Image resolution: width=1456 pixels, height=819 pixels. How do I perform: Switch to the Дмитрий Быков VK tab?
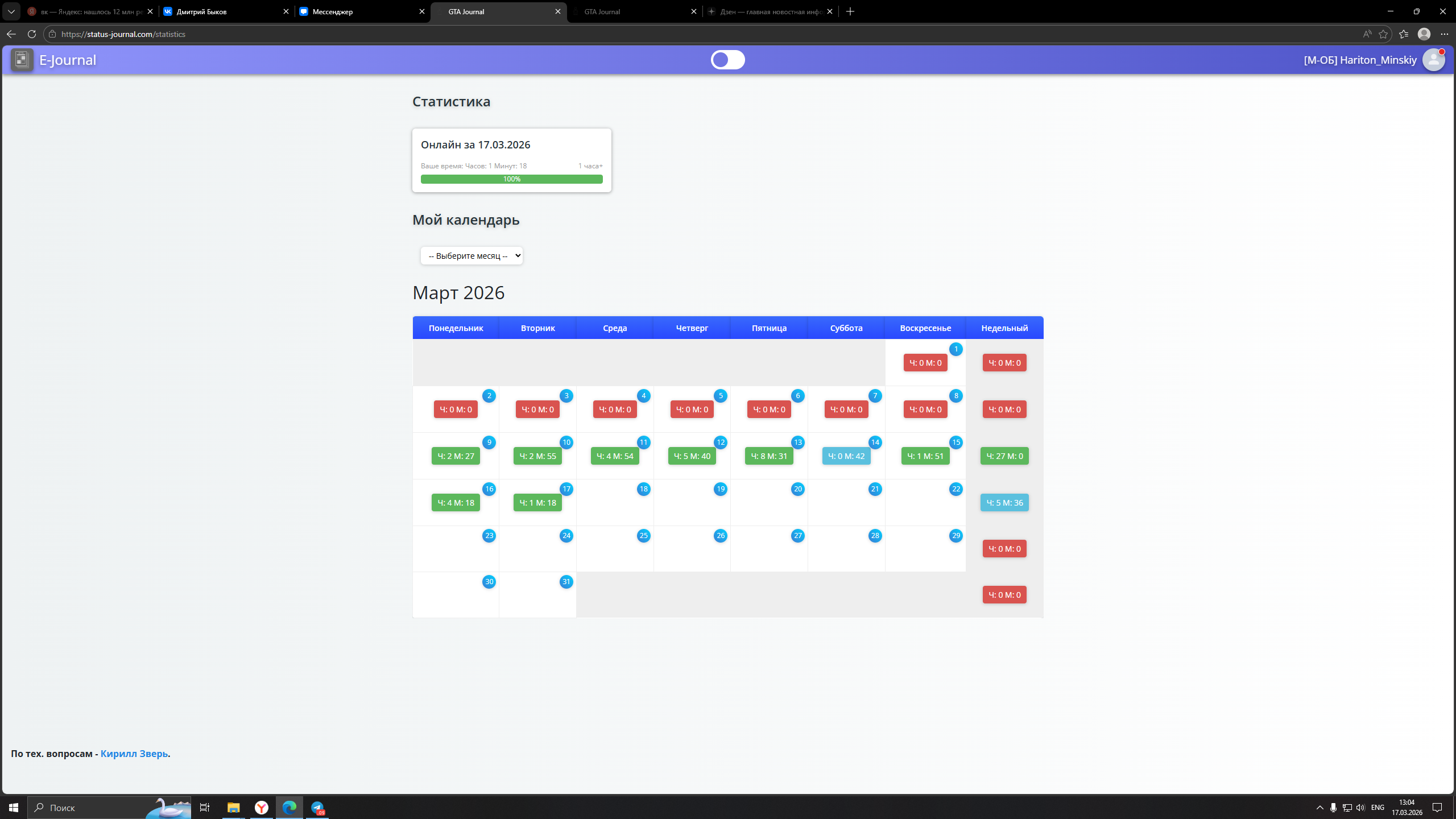point(216,11)
